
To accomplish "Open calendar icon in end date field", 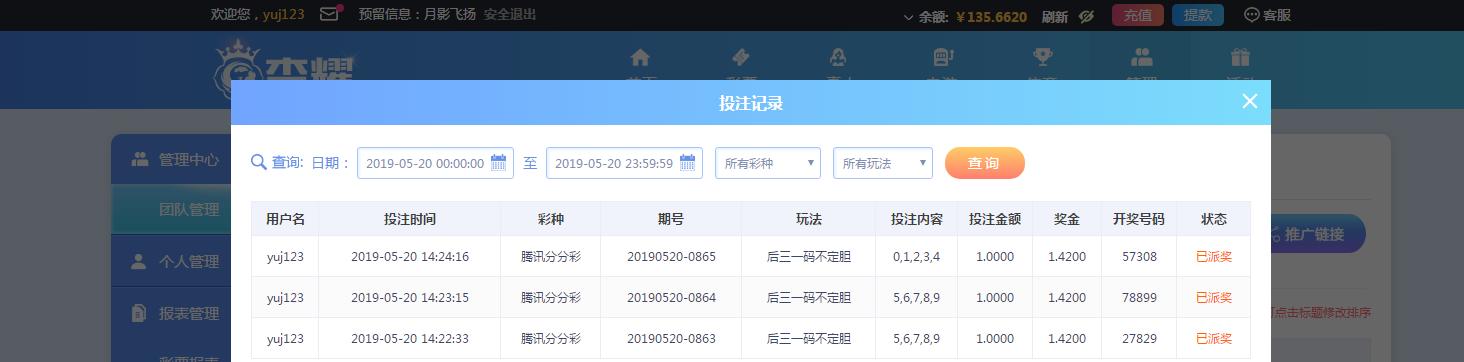I will [687, 163].
